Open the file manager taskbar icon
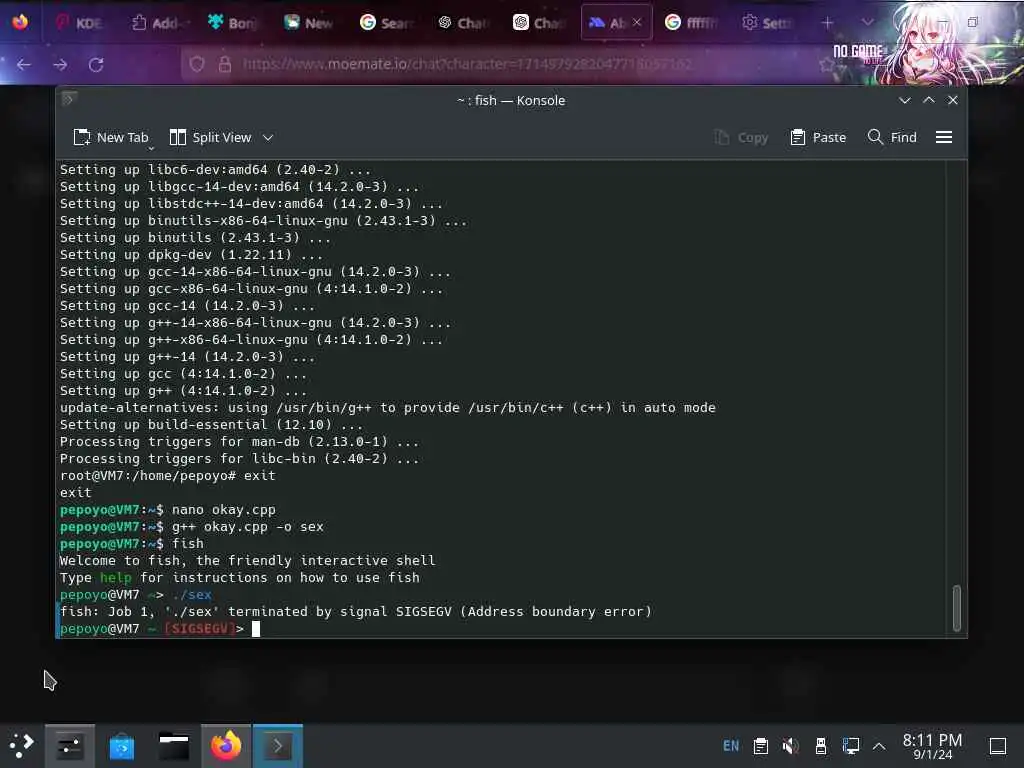1024x768 pixels. coord(174,746)
